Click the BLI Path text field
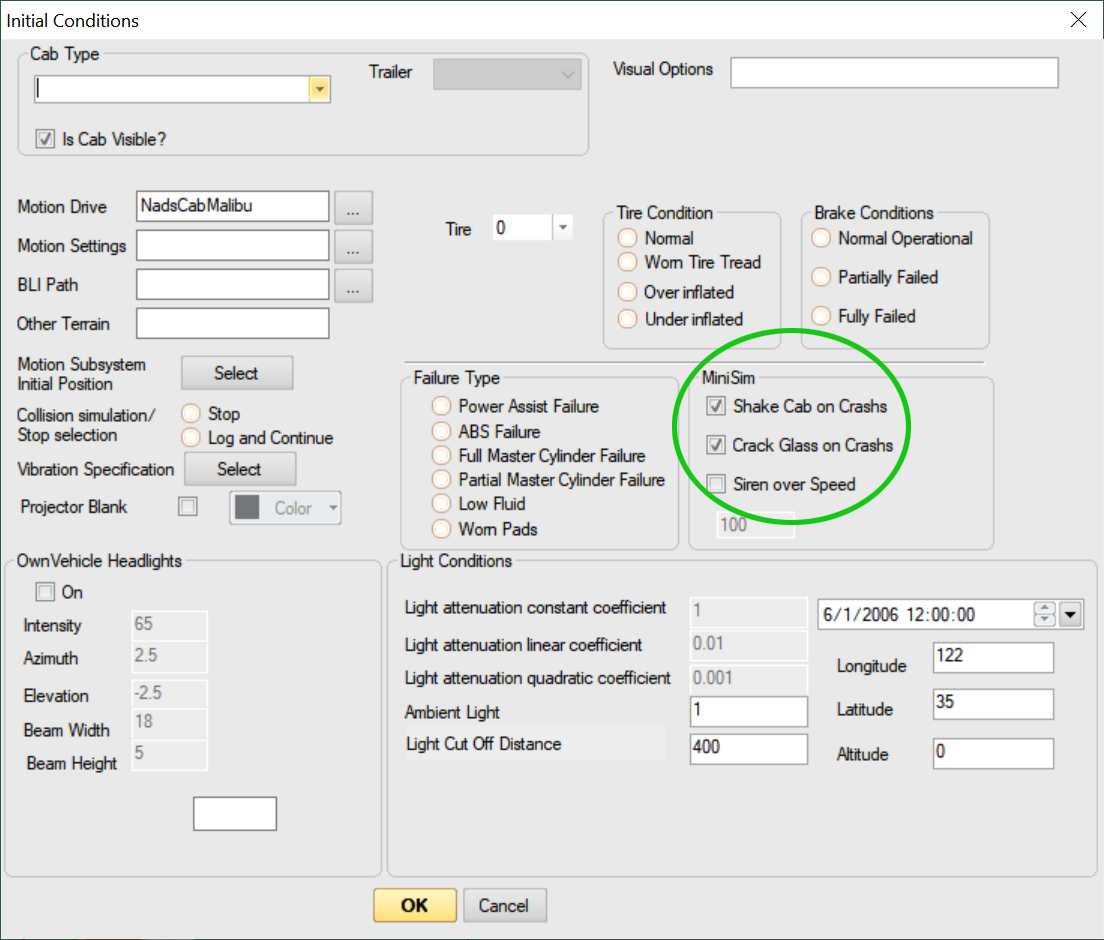1104x940 pixels. 232,284
